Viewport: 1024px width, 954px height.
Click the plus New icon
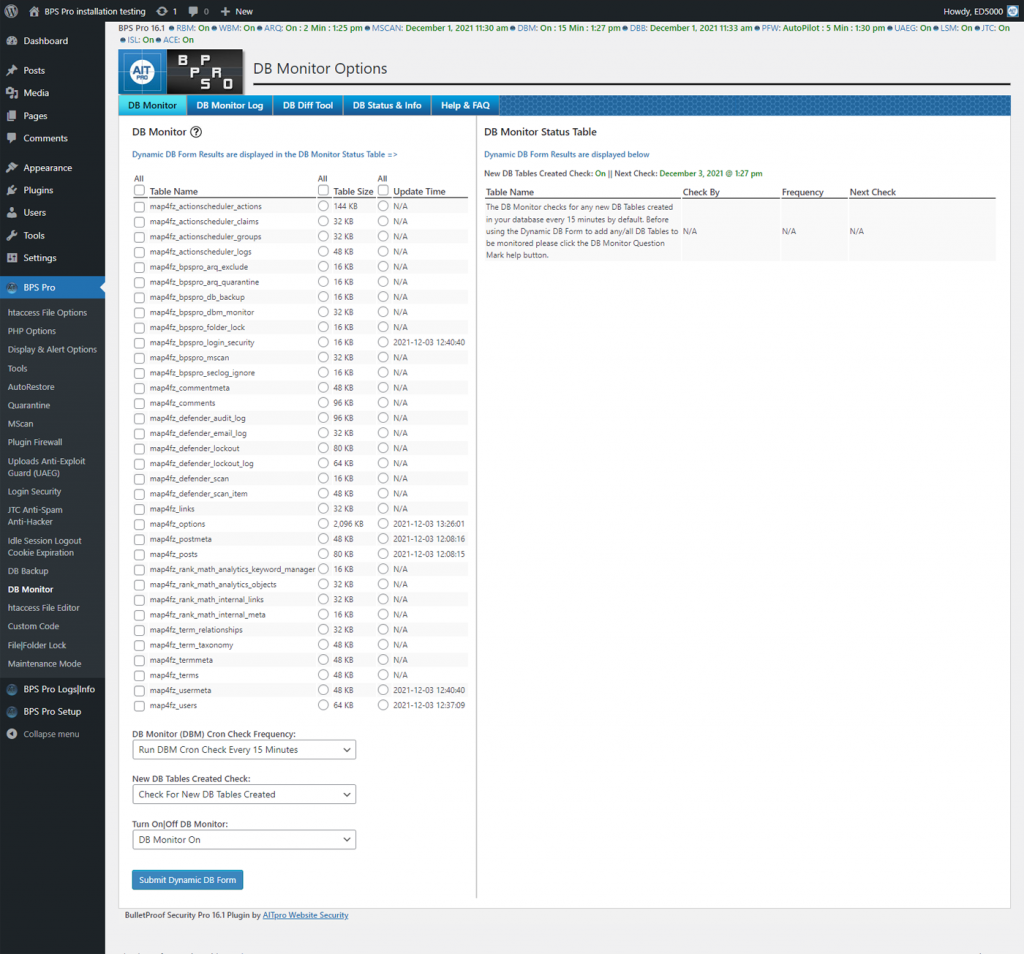click(x=225, y=11)
